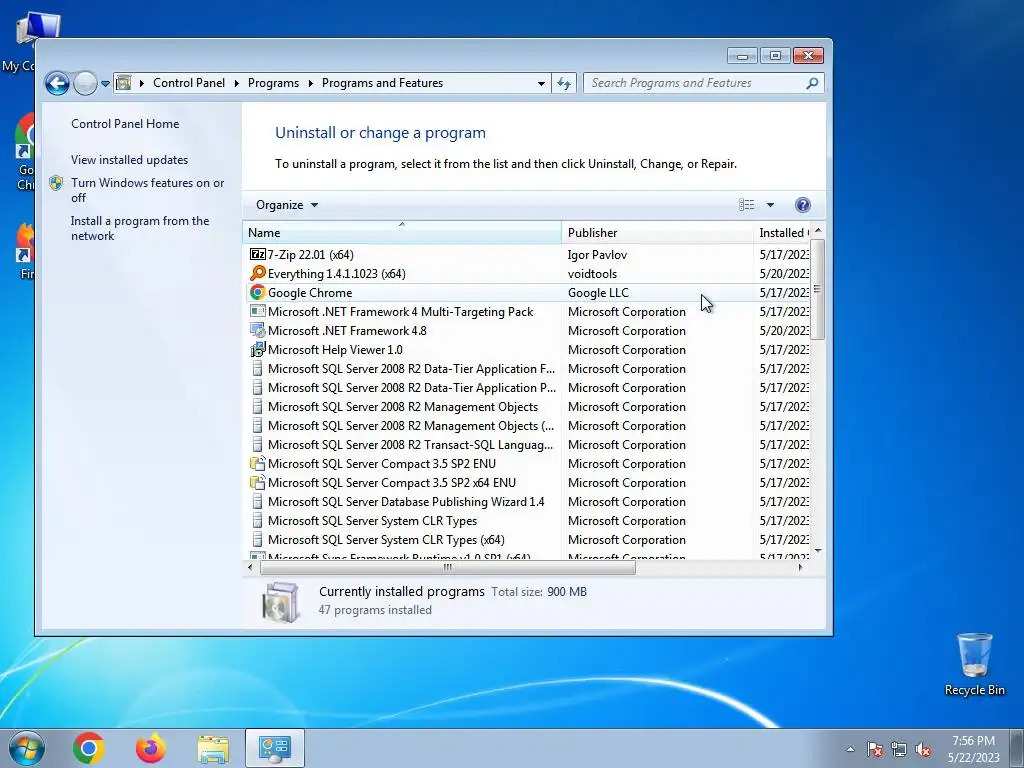The image size is (1024, 768).
Task: Open the Organize menu
Action: tap(287, 205)
